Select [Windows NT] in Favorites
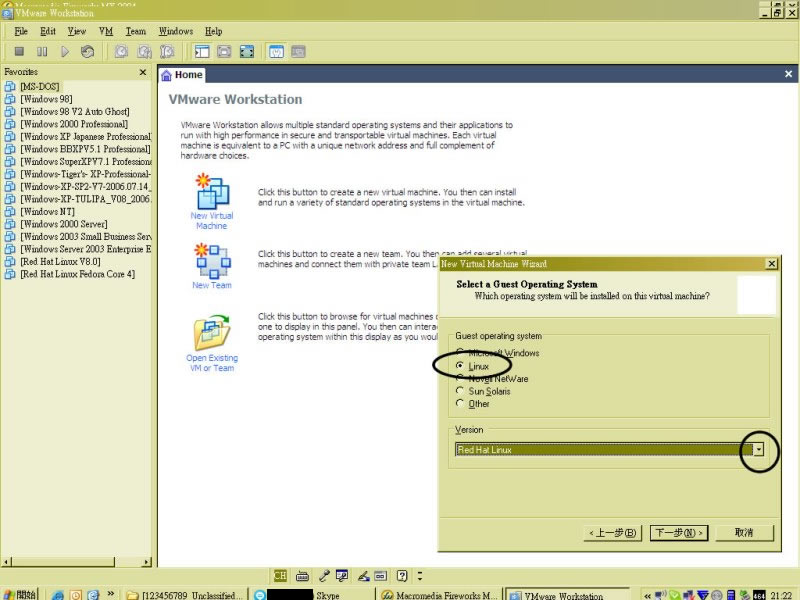The height and width of the screenshot is (600, 800). [x=47, y=211]
